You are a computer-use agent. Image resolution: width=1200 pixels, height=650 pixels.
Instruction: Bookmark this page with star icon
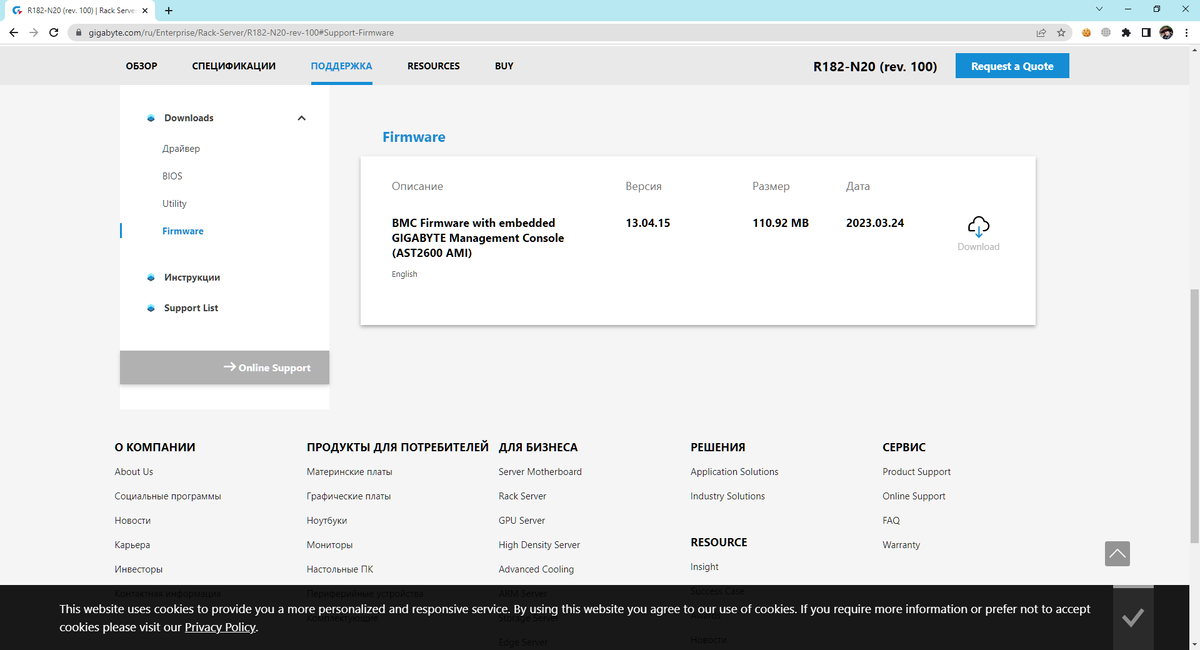(x=1061, y=32)
